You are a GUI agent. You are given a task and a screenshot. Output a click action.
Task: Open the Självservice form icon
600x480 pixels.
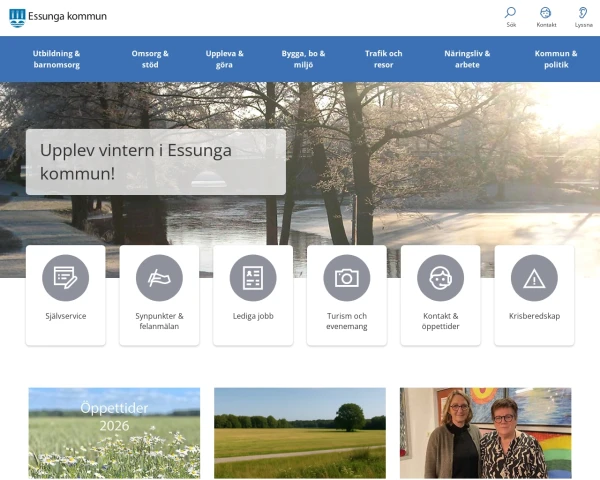coord(65,278)
